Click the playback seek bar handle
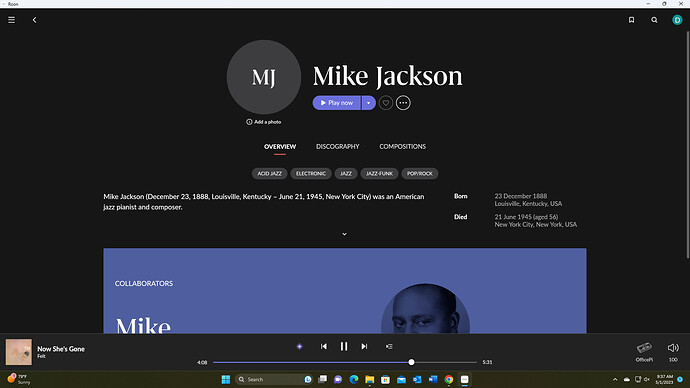This screenshot has width=690, height=388. coord(411,362)
